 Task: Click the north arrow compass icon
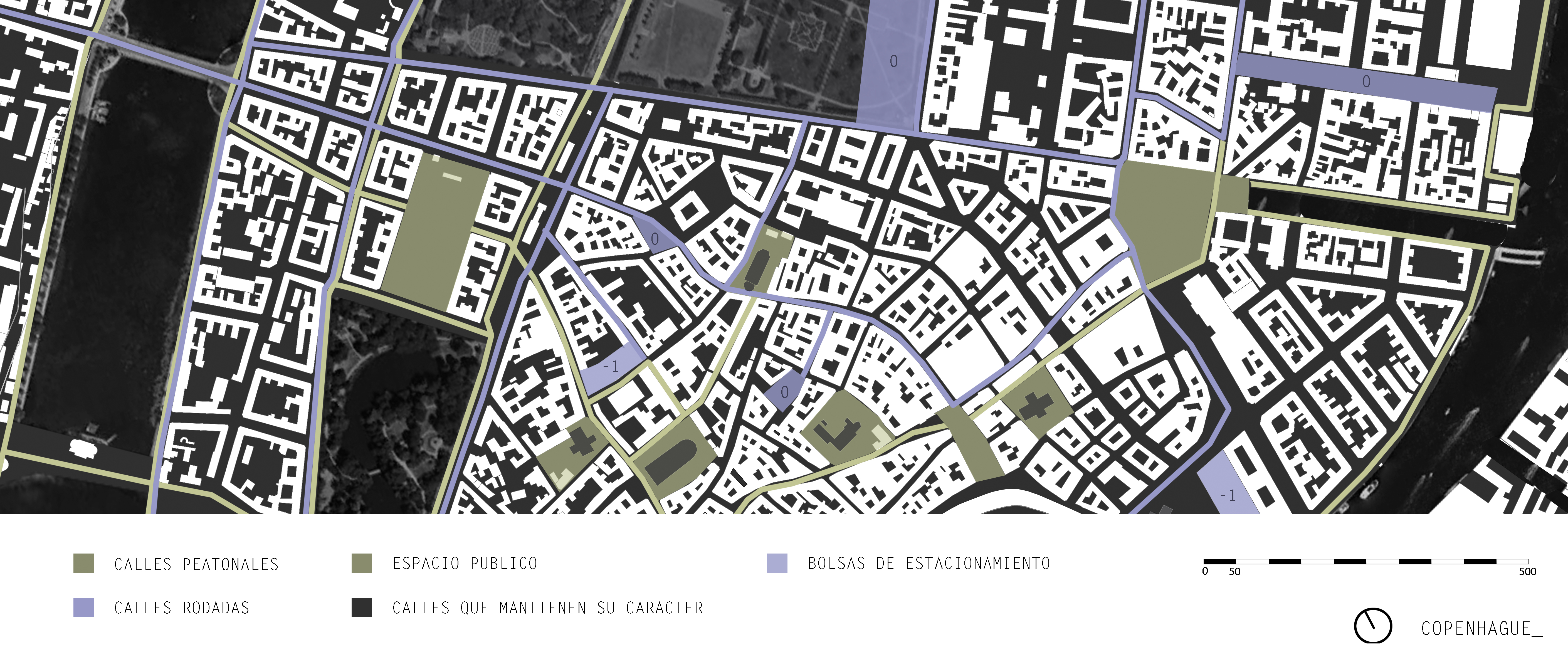[x=1373, y=625]
